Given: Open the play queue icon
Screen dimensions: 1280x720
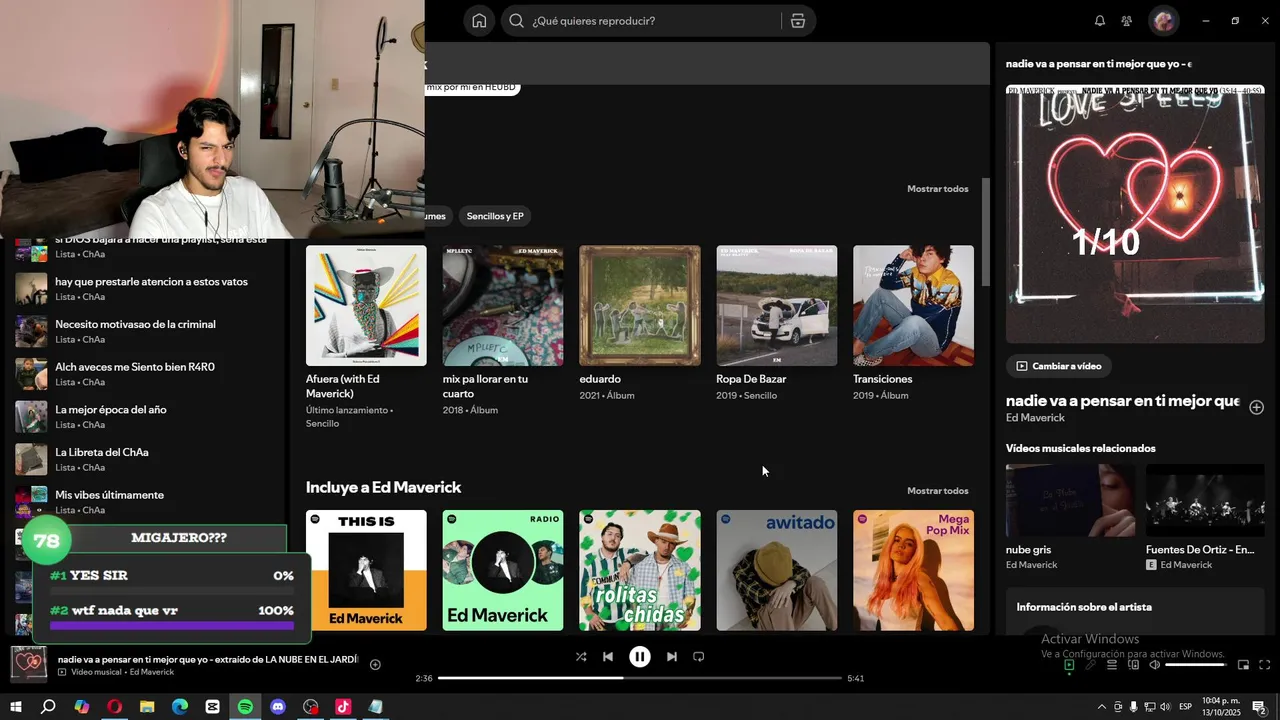Looking at the screenshot, I should (1111, 665).
